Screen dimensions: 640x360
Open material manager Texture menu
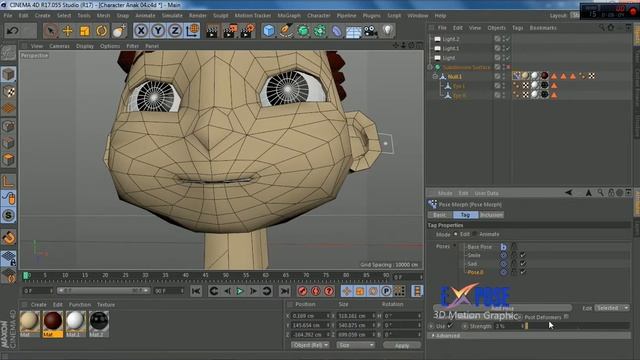tap(106, 304)
